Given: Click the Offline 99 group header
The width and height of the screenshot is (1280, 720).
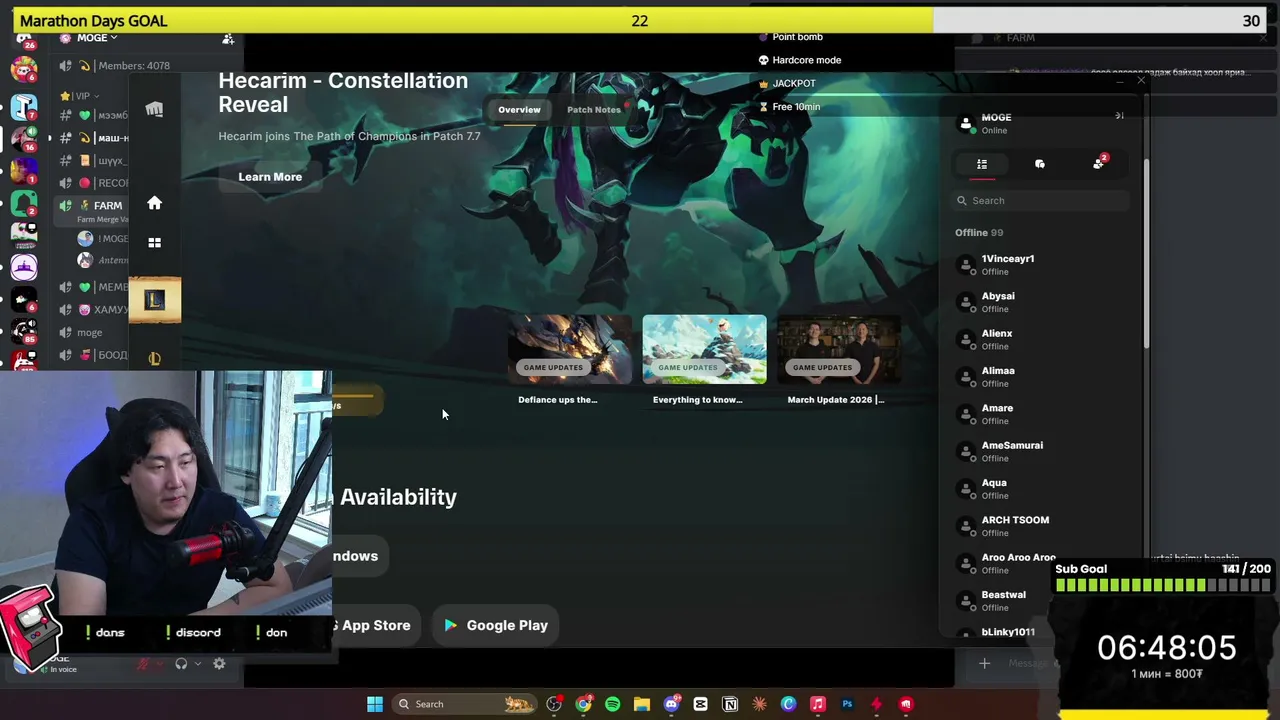Looking at the screenshot, I should point(979,233).
